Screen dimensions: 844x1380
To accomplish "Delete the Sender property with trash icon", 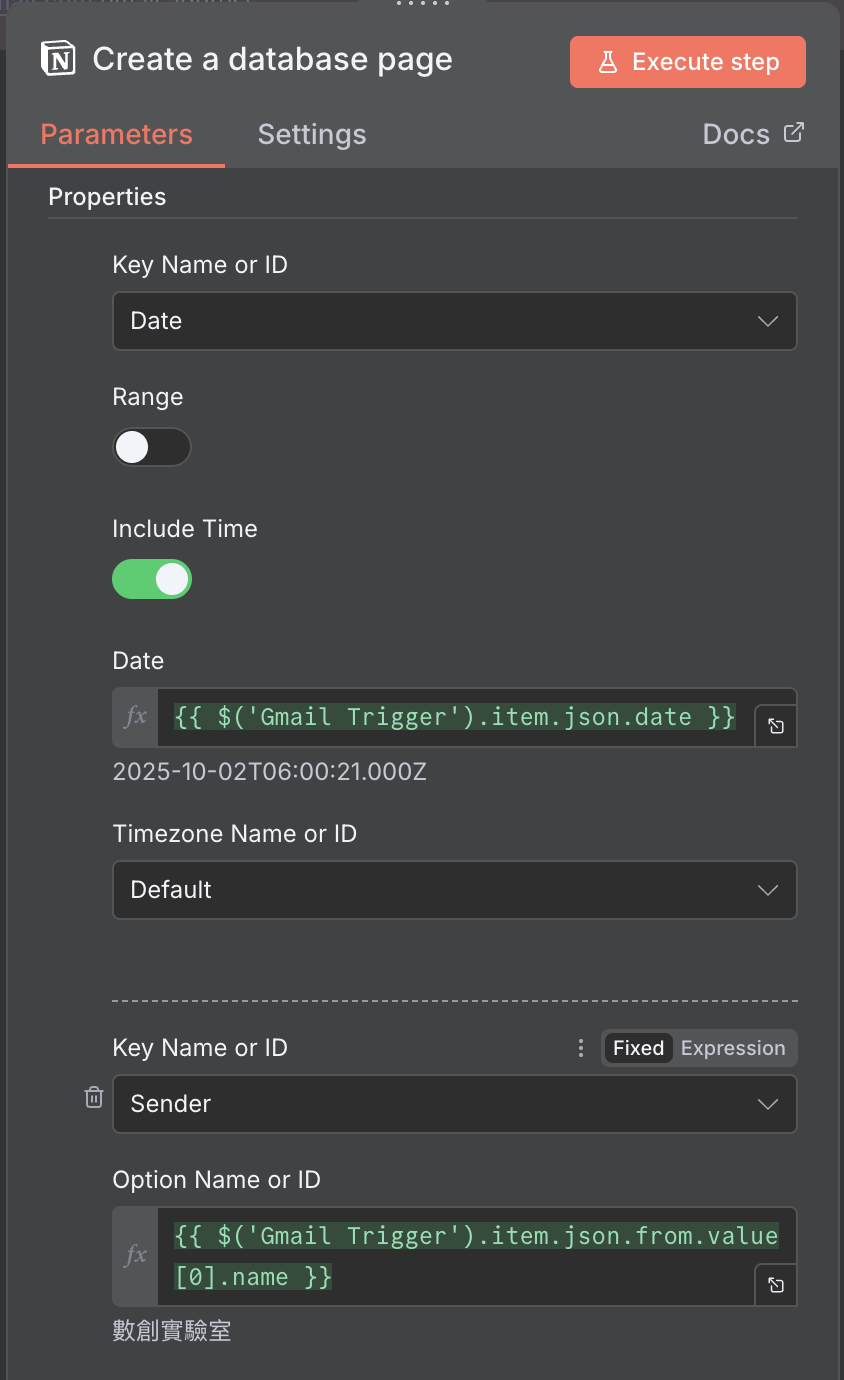I will point(94,1097).
